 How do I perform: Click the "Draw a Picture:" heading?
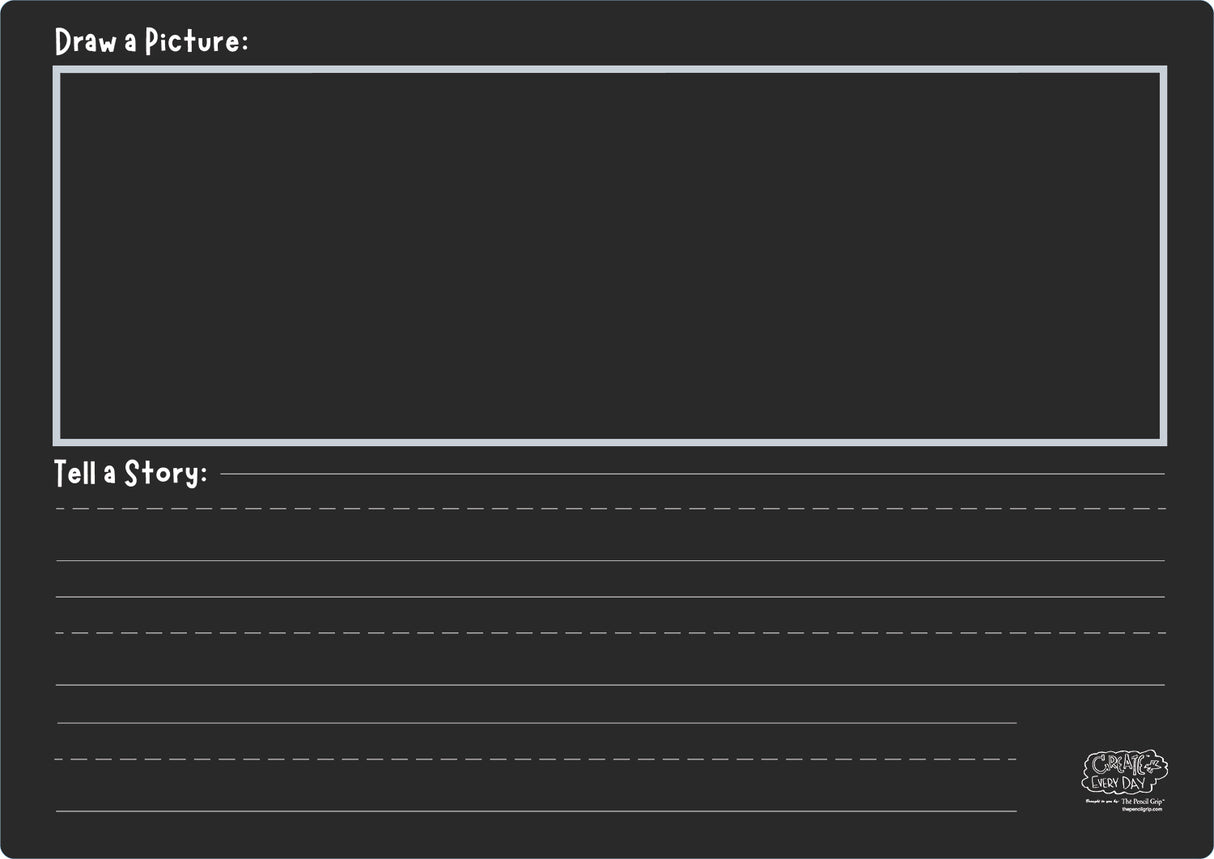pos(150,42)
